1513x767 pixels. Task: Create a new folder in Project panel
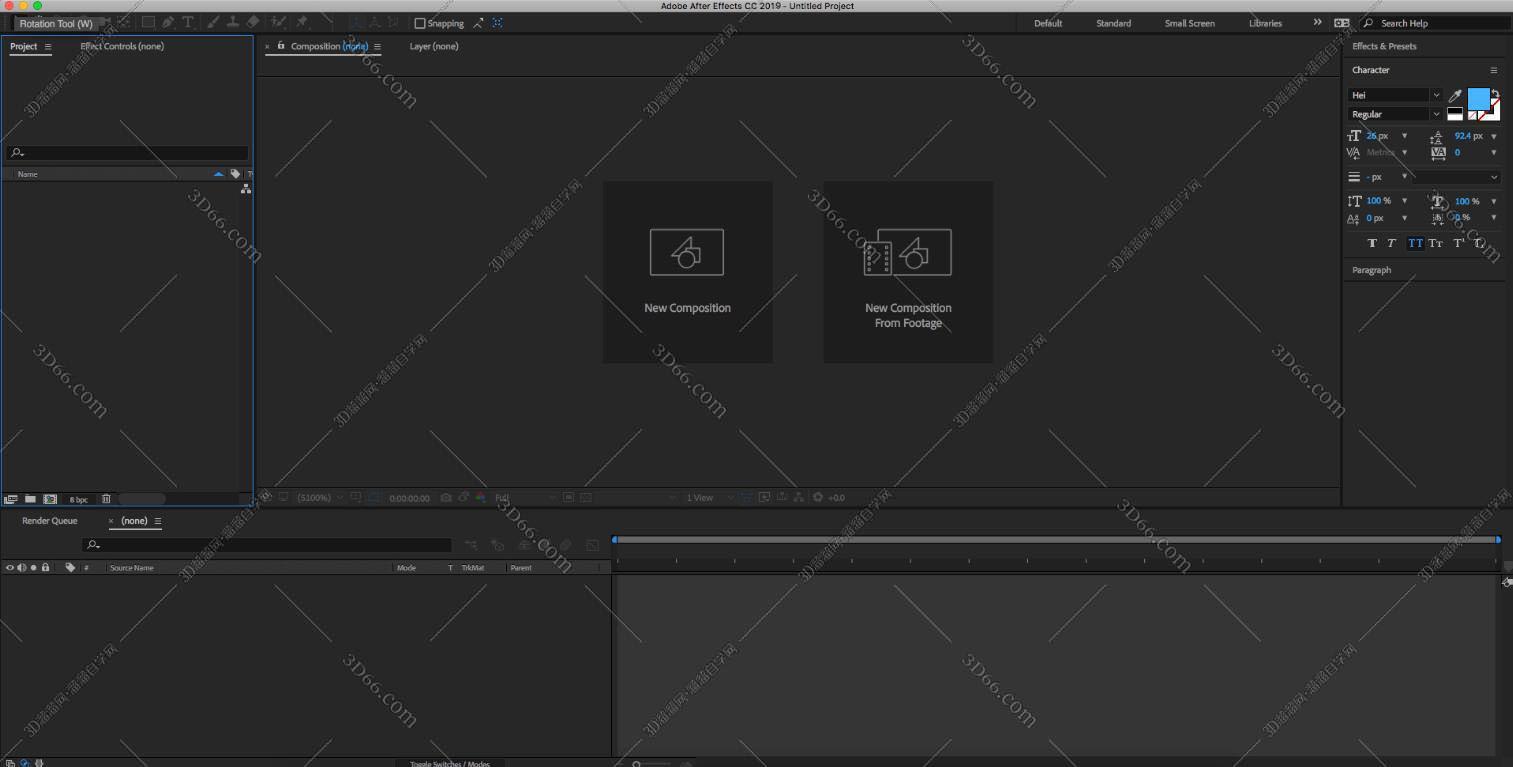pyautogui.click(x=30, y=498)
